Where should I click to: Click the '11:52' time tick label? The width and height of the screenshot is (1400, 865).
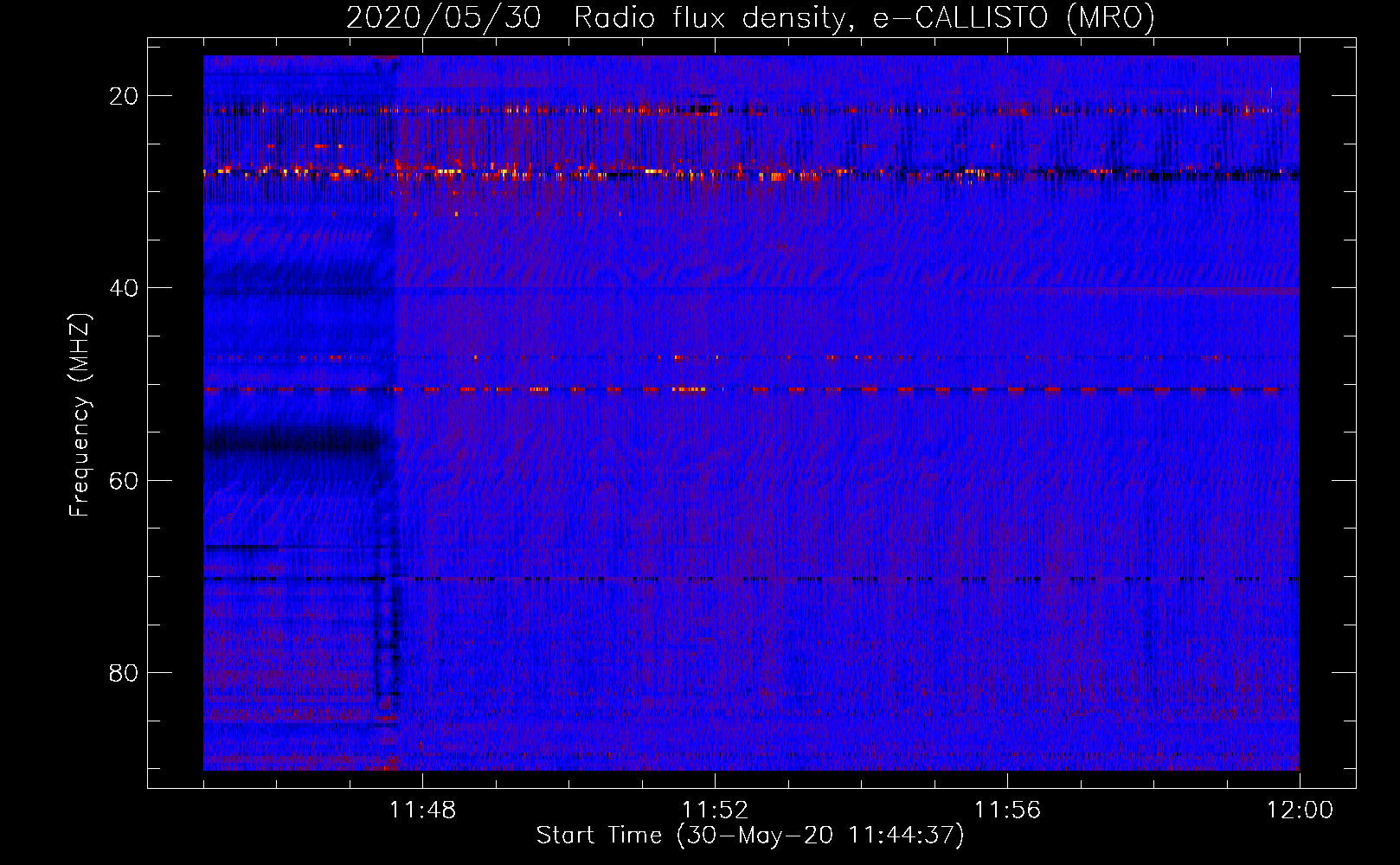[715, 810]
